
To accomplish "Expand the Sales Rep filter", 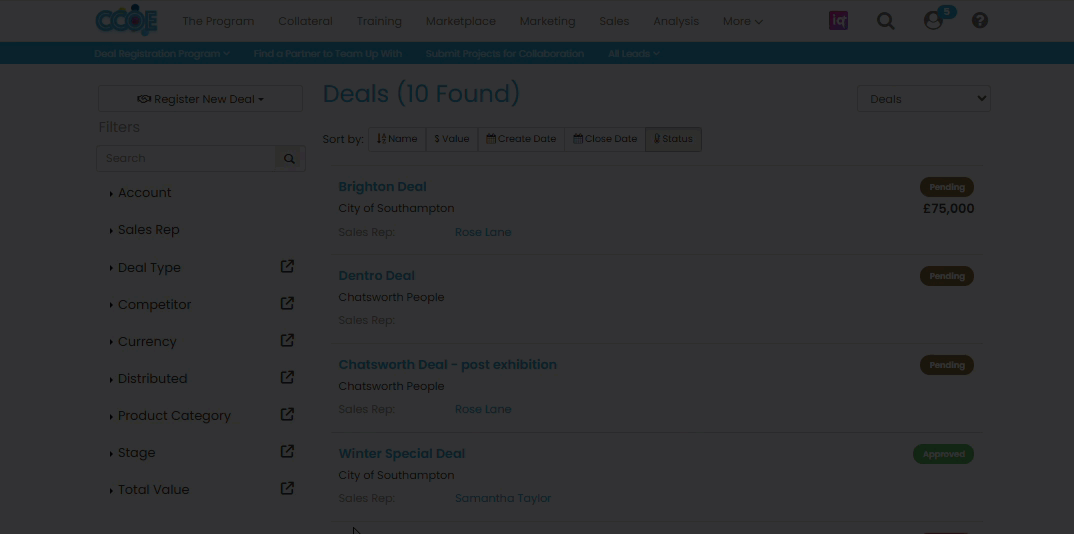I will pyautogui.click(x=145, y=230).
